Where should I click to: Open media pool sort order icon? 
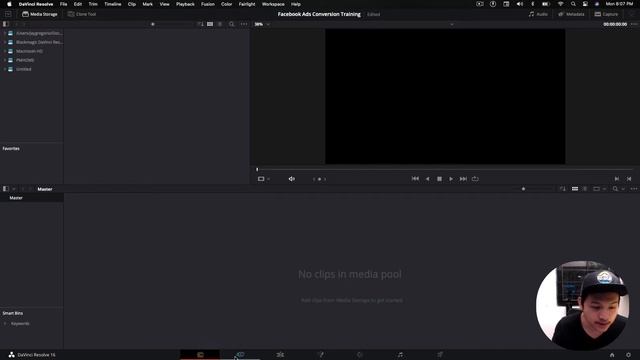[x=563, y=189]
